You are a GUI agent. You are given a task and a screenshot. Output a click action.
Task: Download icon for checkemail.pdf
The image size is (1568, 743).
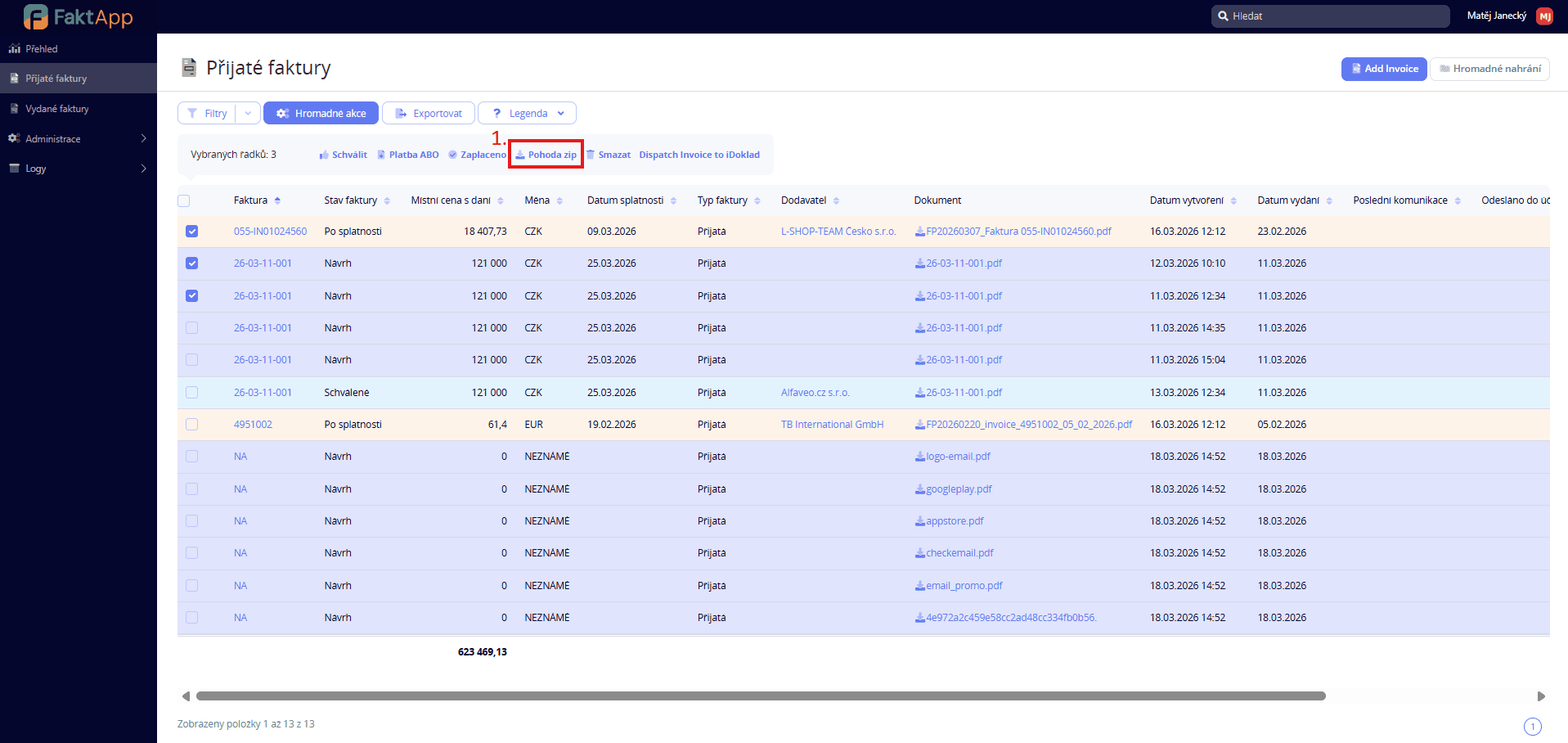919,553
